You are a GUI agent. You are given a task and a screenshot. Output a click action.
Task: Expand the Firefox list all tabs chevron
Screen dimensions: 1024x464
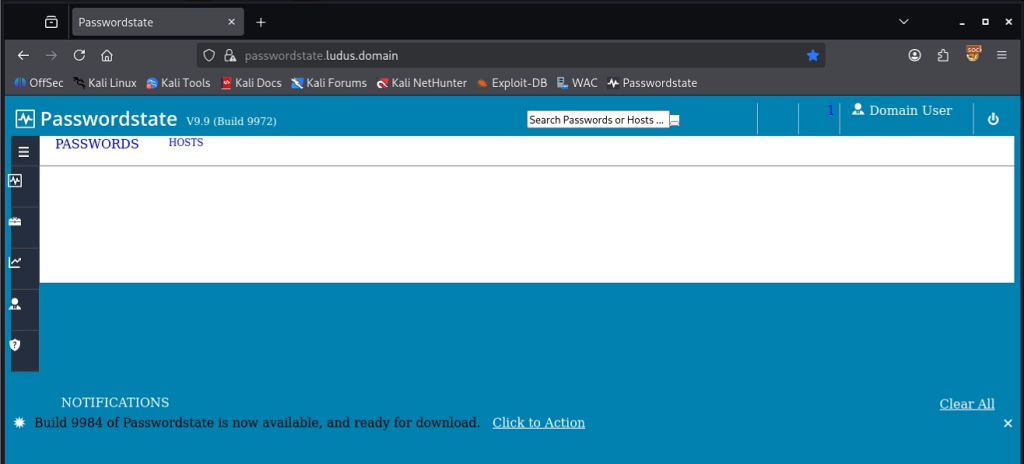pyautogui.click(x=904, y=21)
